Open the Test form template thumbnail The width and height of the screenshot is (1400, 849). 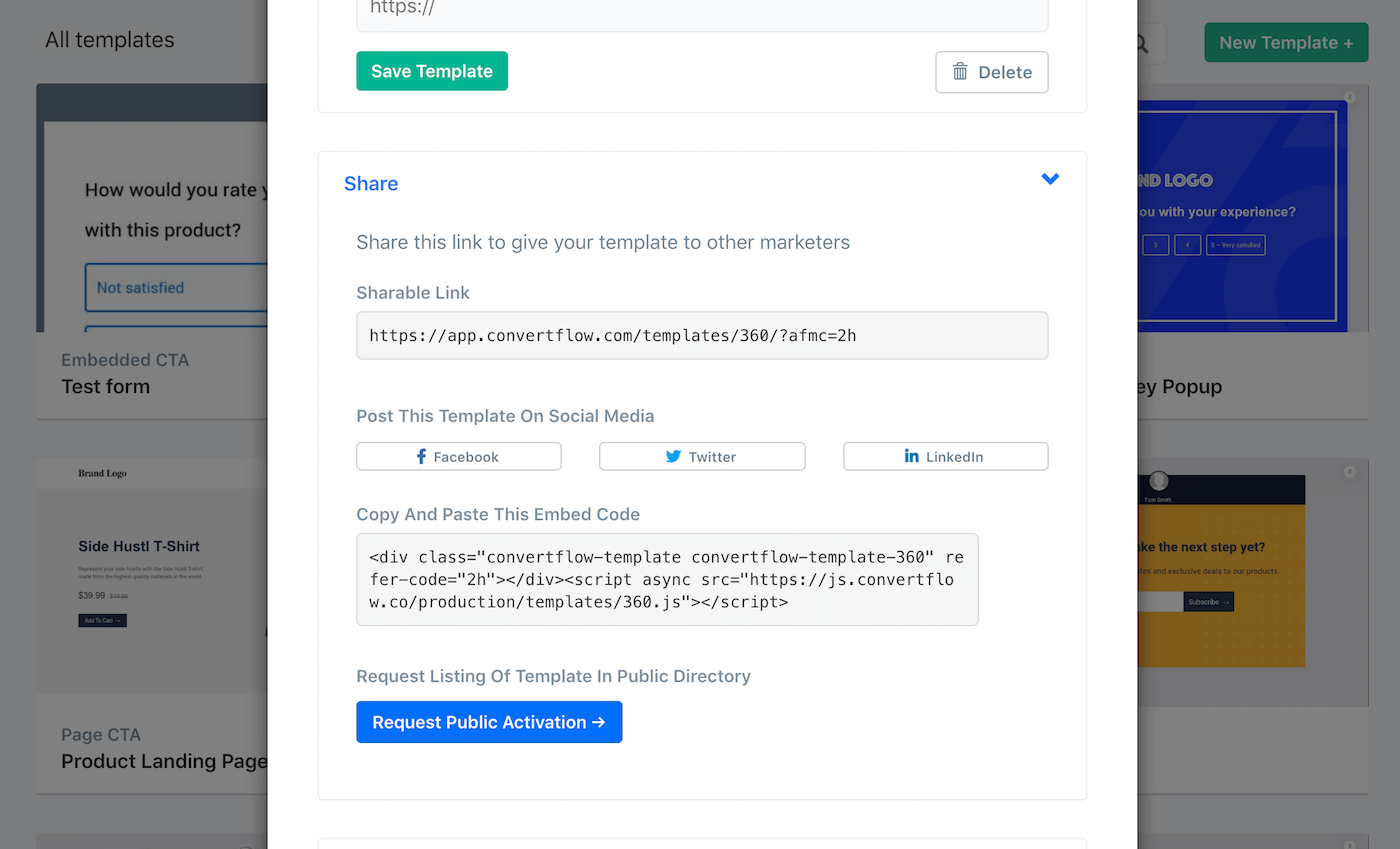[152, 210]
